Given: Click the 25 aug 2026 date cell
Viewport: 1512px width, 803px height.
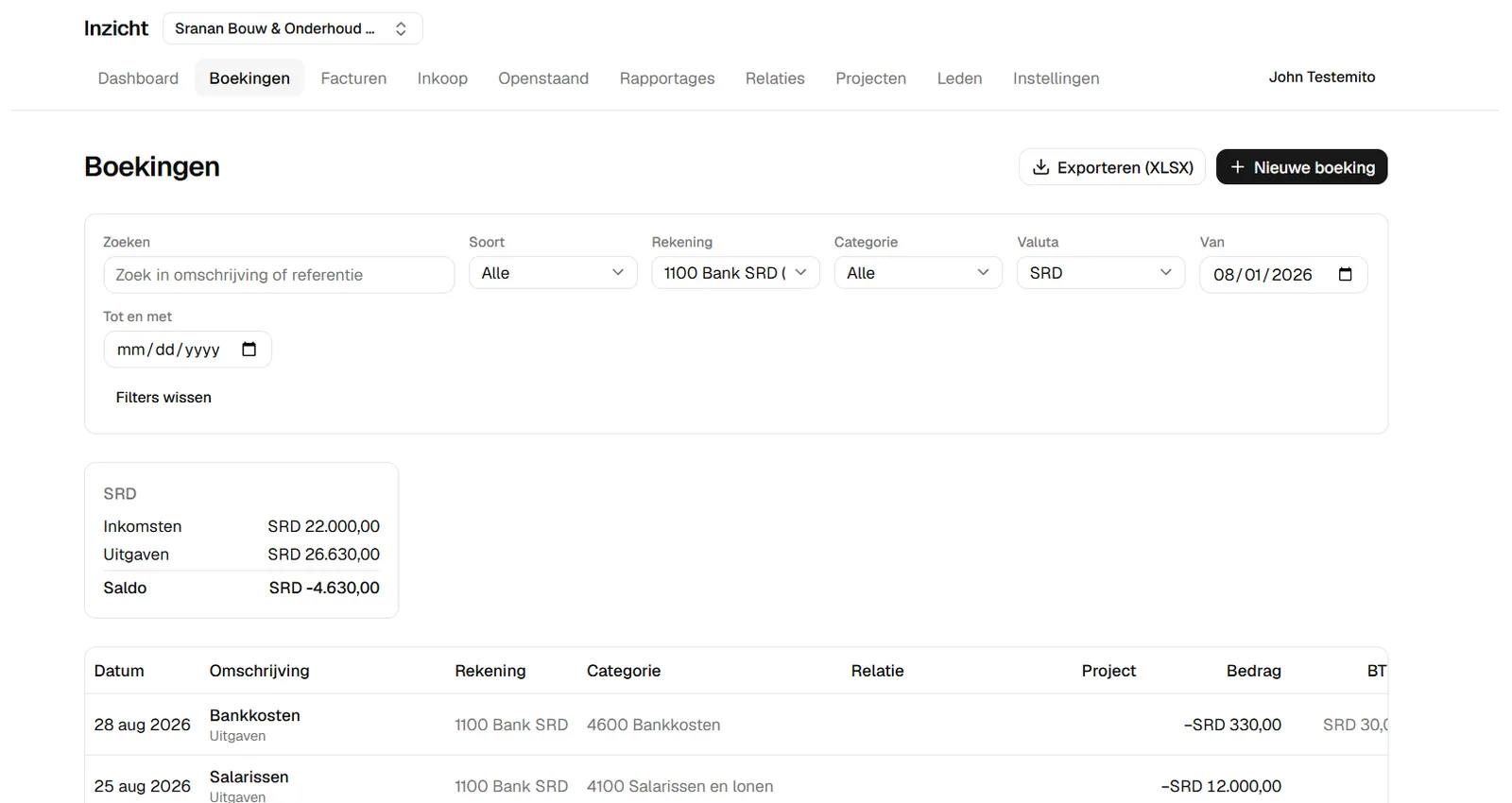Looking at the screenshot, I should (143, 786).
